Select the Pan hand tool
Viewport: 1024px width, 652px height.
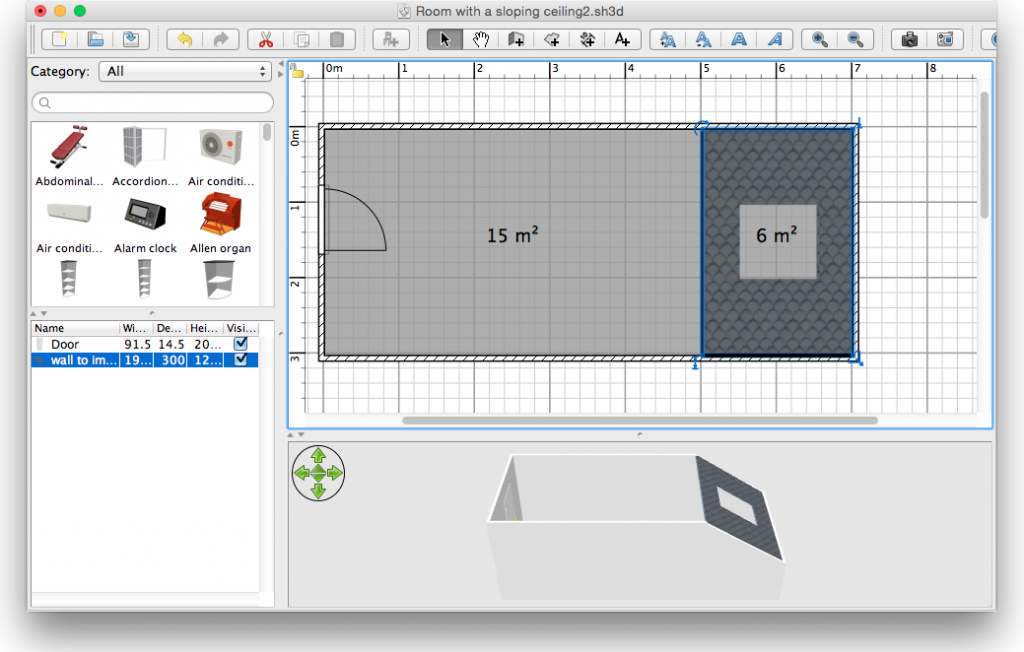(481, 39)
